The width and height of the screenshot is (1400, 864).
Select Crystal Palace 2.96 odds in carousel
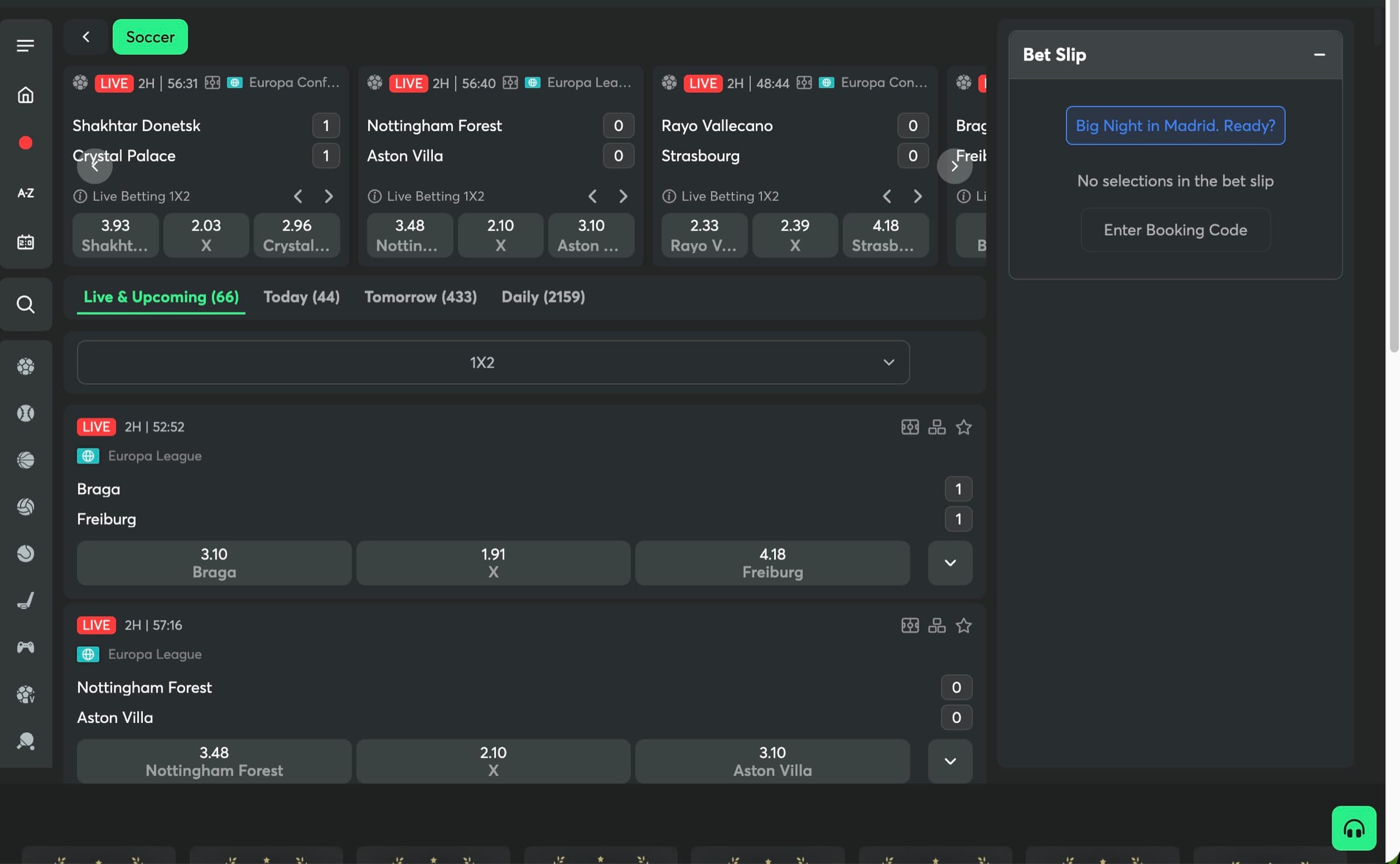point(296,235)
